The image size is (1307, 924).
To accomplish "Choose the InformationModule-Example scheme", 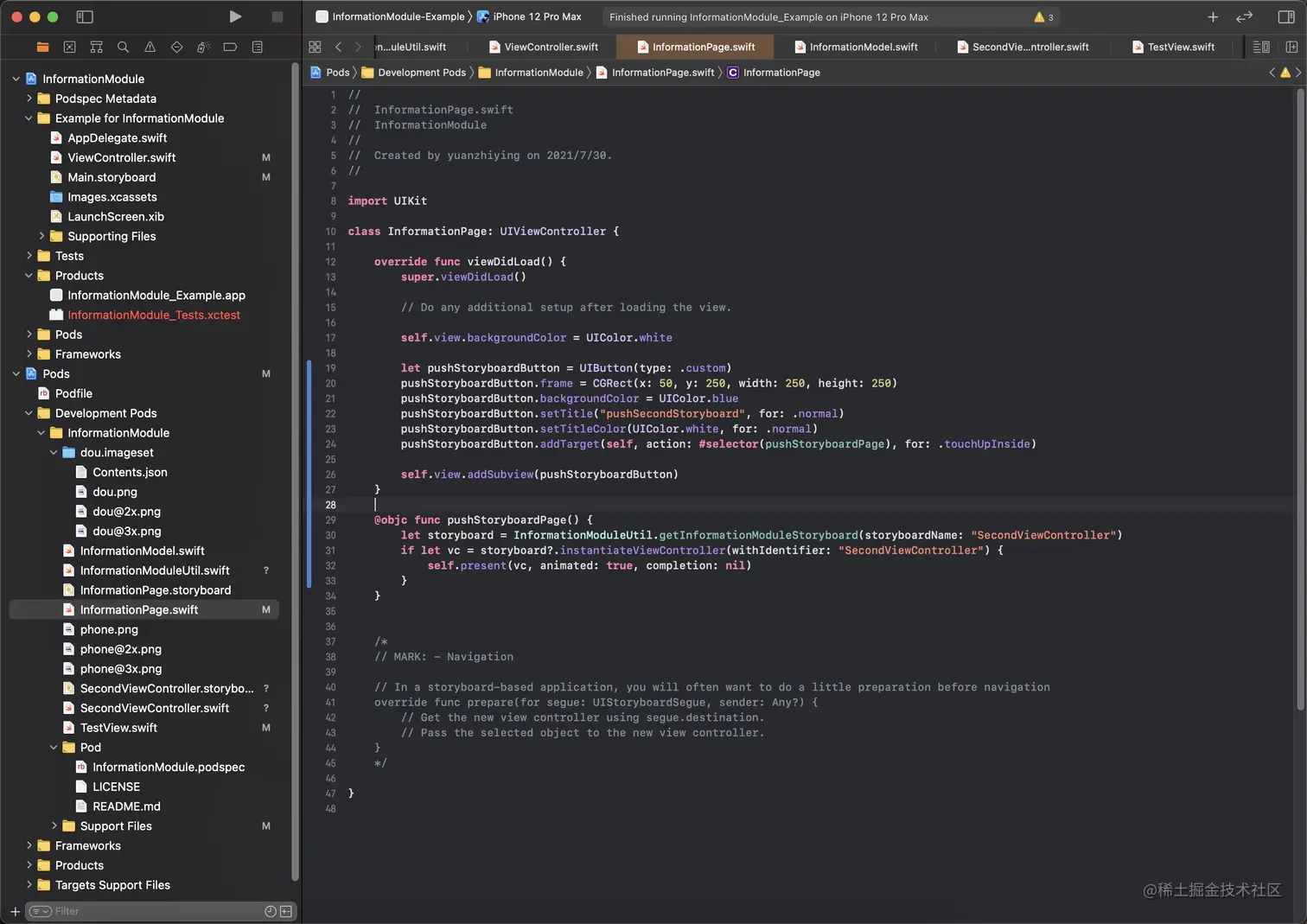I will 392,16.
